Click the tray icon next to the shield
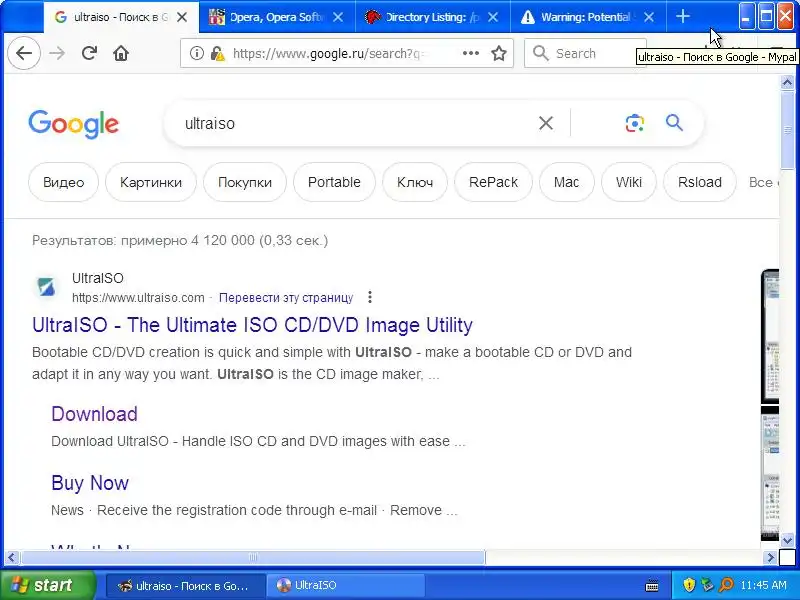 (707, 585)
